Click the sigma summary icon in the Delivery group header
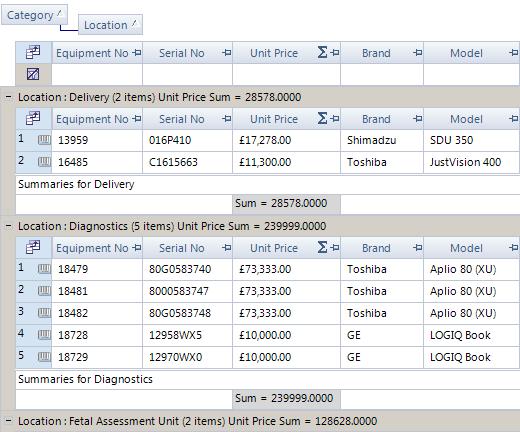Screen dimensions: 520x432 [x=322, y=118]
